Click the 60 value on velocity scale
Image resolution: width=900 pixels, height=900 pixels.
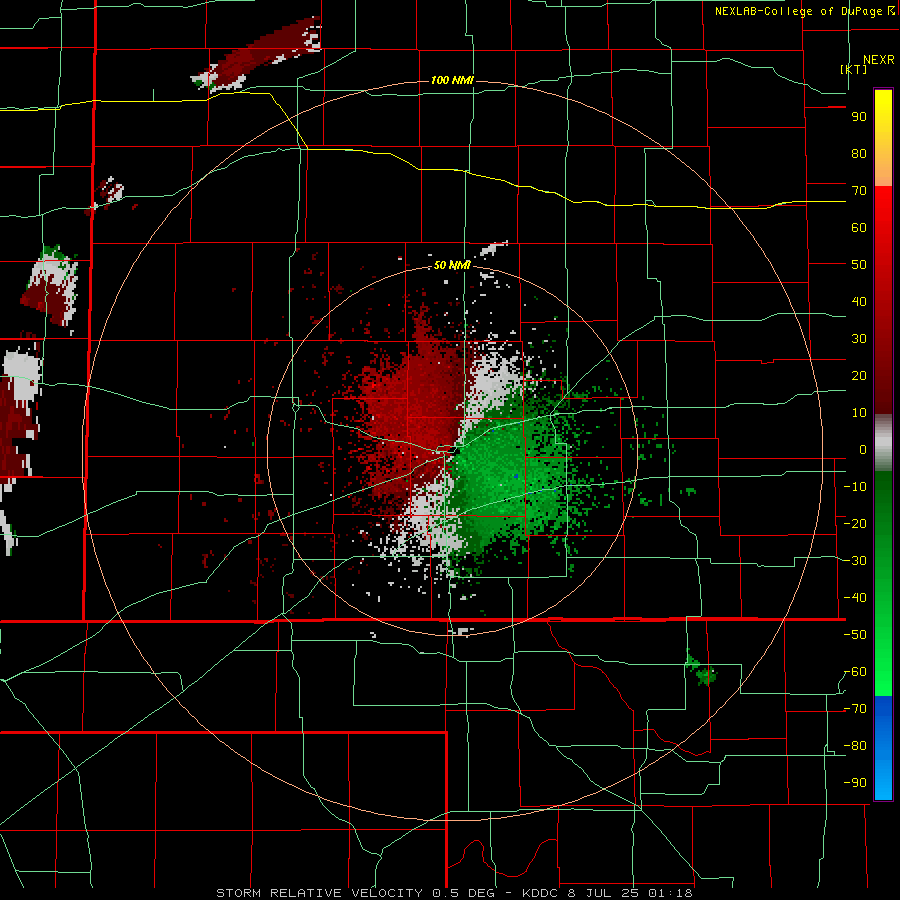click(x=859, y=228)
